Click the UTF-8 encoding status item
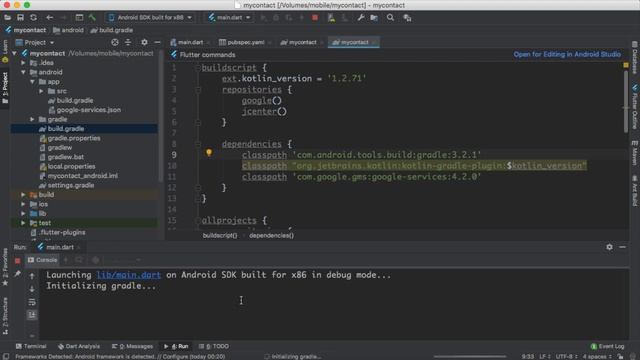Screen dimensions: 640x360 [567, 356]
